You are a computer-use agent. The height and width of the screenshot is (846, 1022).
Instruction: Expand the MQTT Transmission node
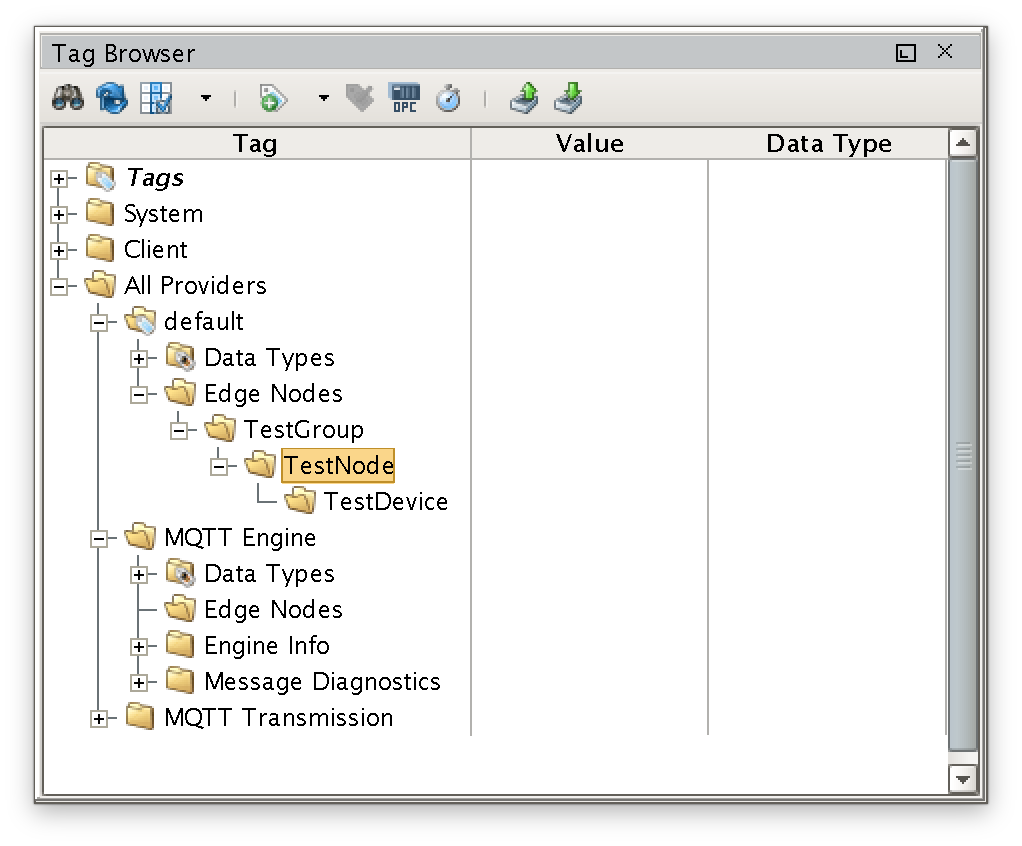98,718
